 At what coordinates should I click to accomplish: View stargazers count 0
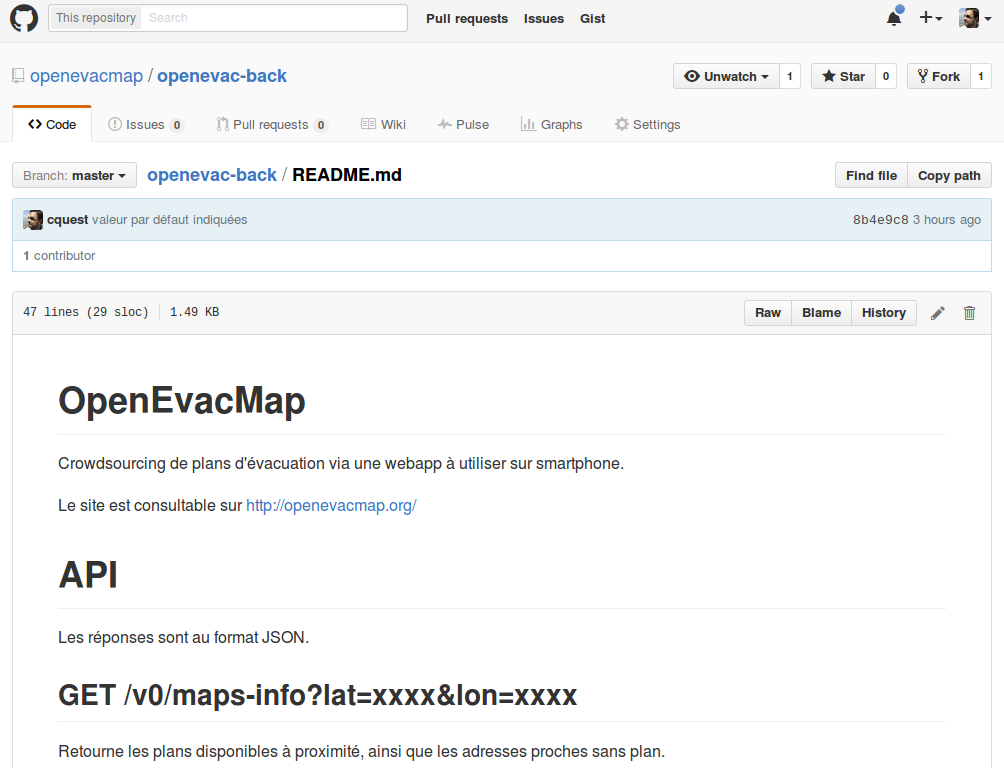point(886,76)
